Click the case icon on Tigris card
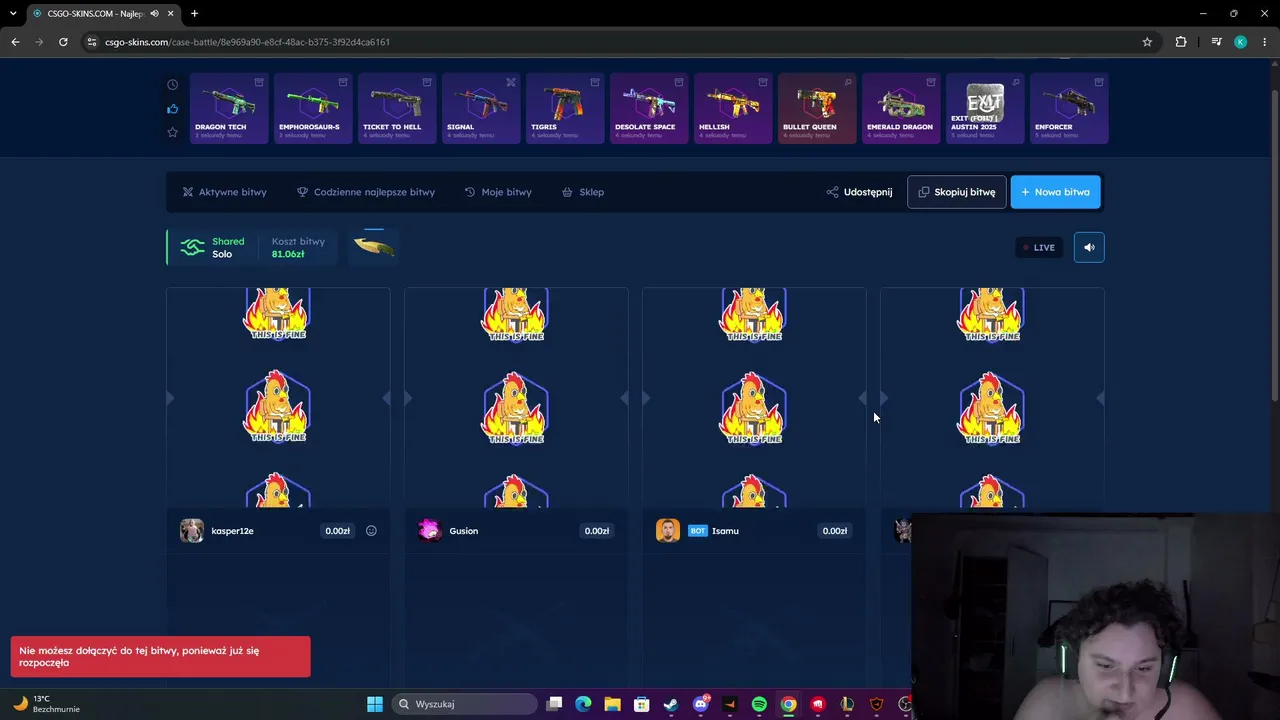Viewport: 1280px width, 720px height. [595, 82]
